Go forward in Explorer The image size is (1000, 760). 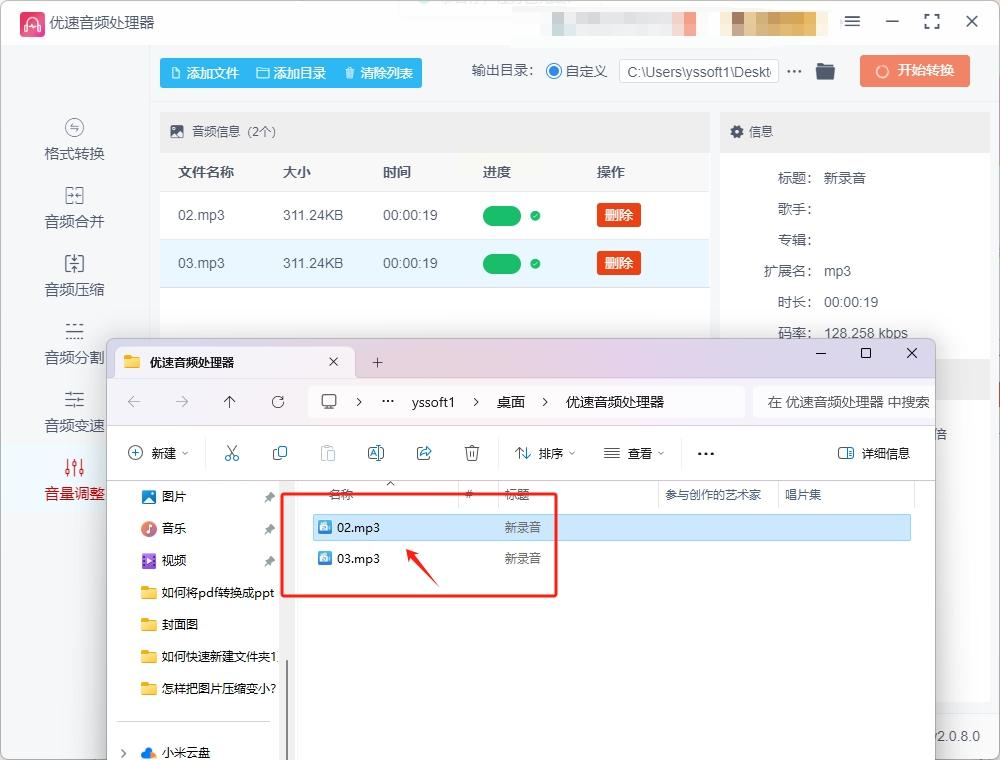[182, 402]
